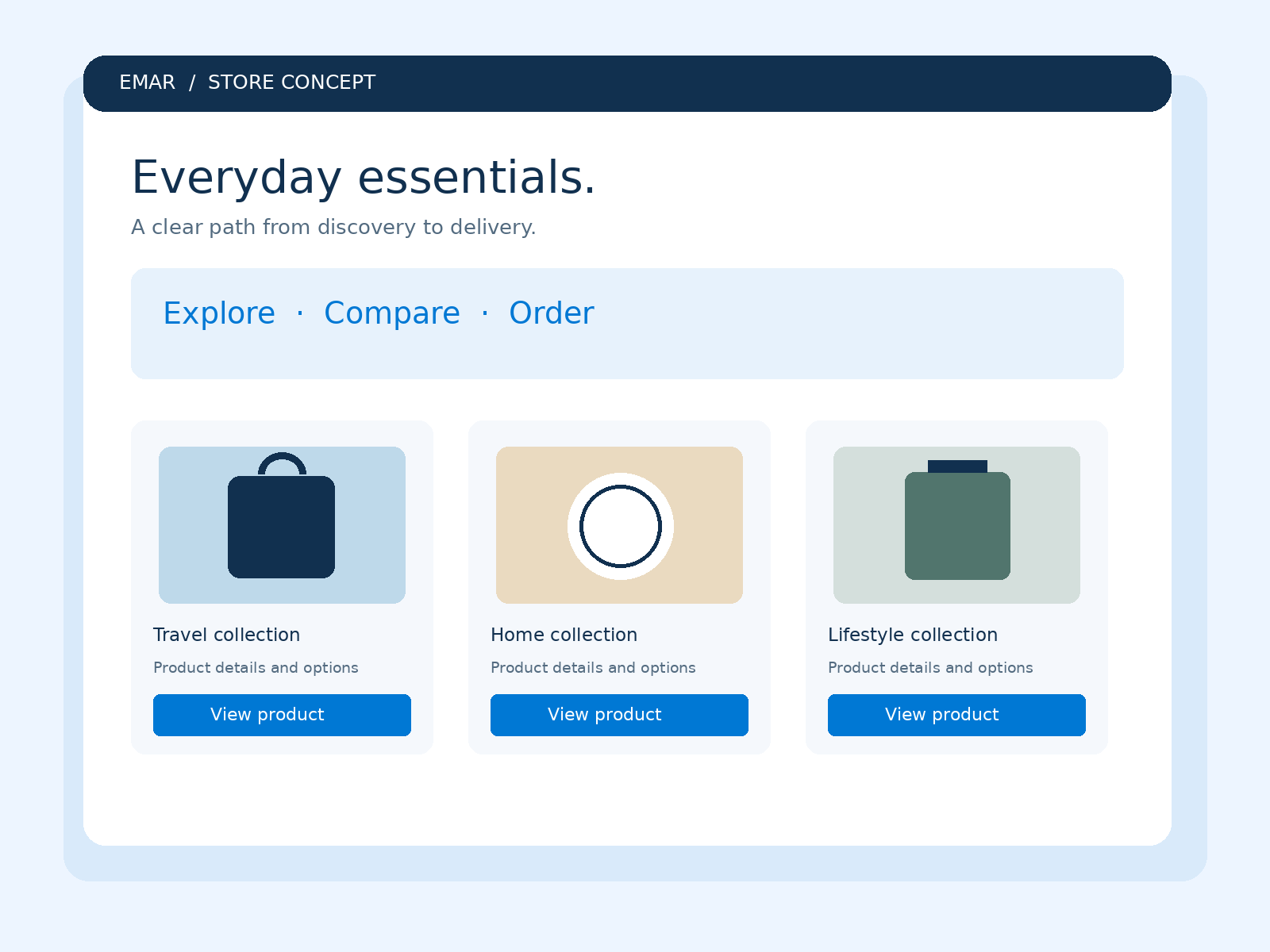Viewport: 1270px width, 952px height.
Task: Click the 'A clear path from discovery to delivery.' subtitle
Action: (333, 227)
